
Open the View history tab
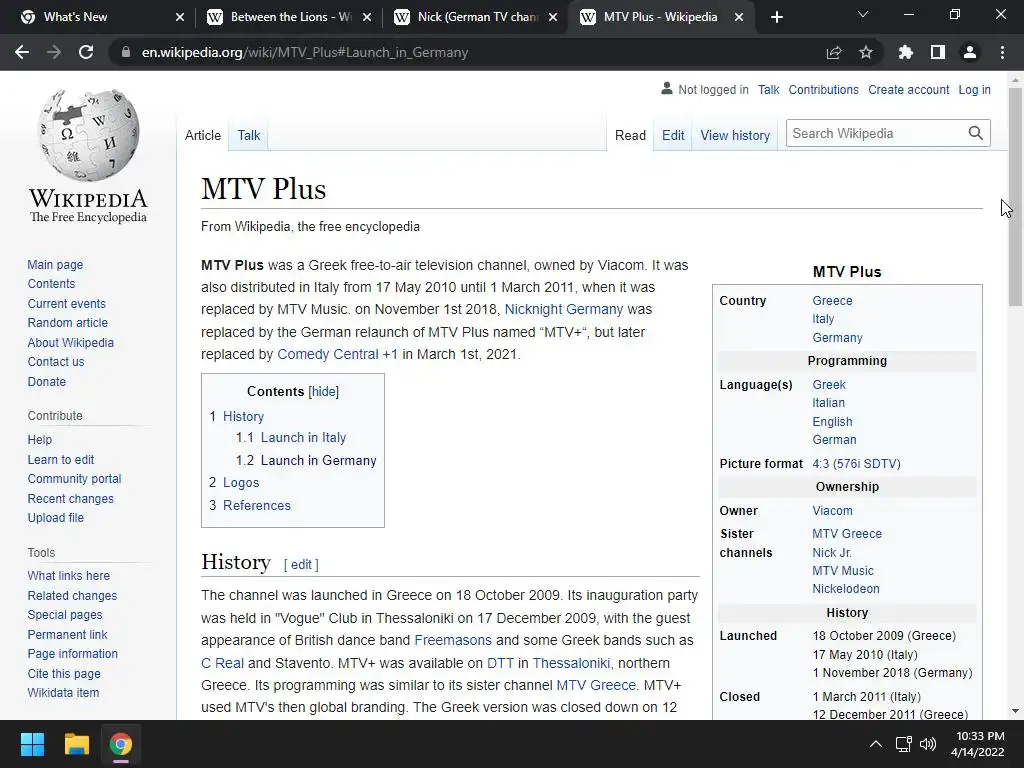pos(735,135)
